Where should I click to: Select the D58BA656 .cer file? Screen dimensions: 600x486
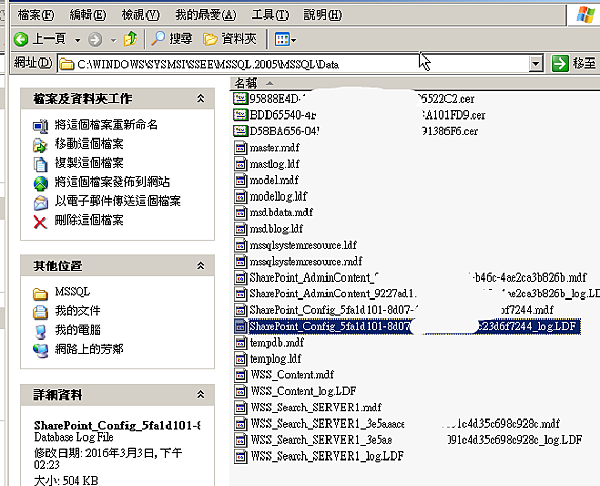[x=364, y=131]
